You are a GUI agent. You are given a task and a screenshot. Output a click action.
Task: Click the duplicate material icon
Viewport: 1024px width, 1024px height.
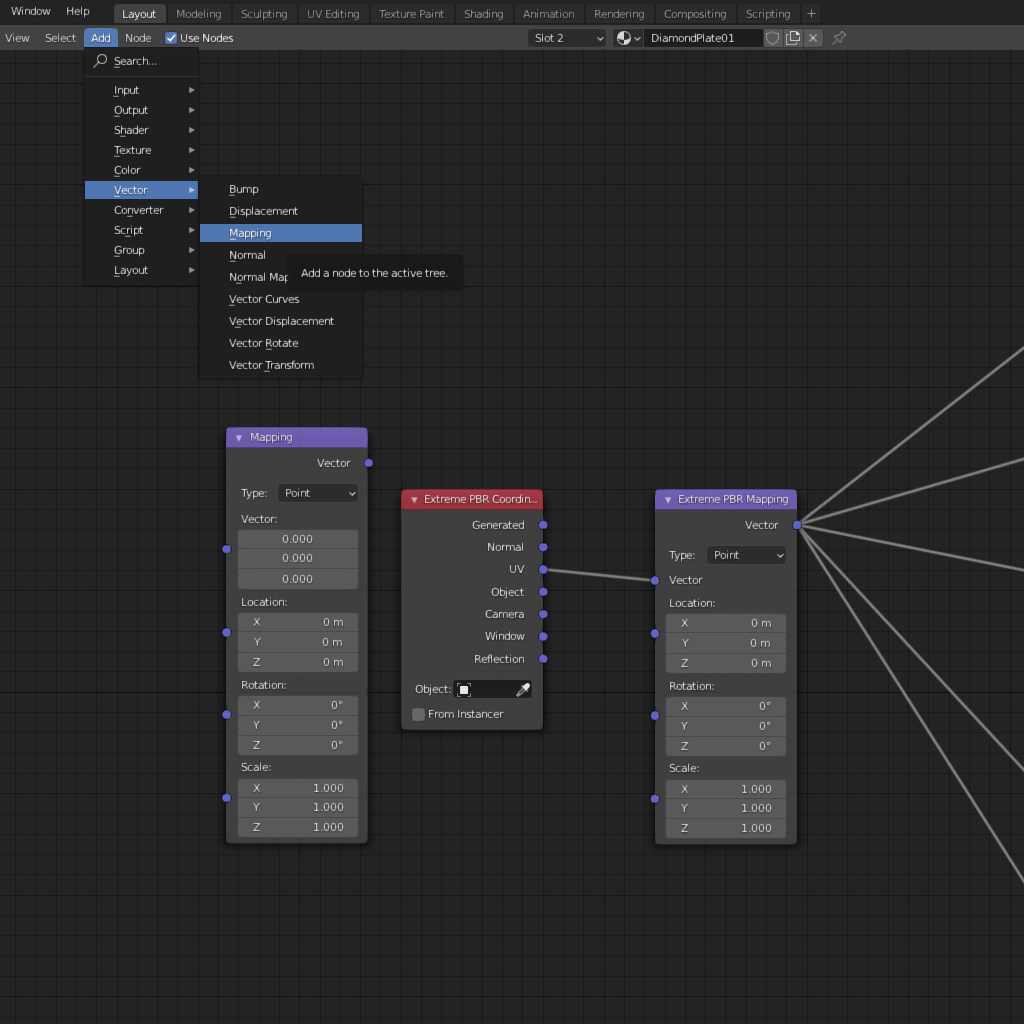click(x=793, y=38)
